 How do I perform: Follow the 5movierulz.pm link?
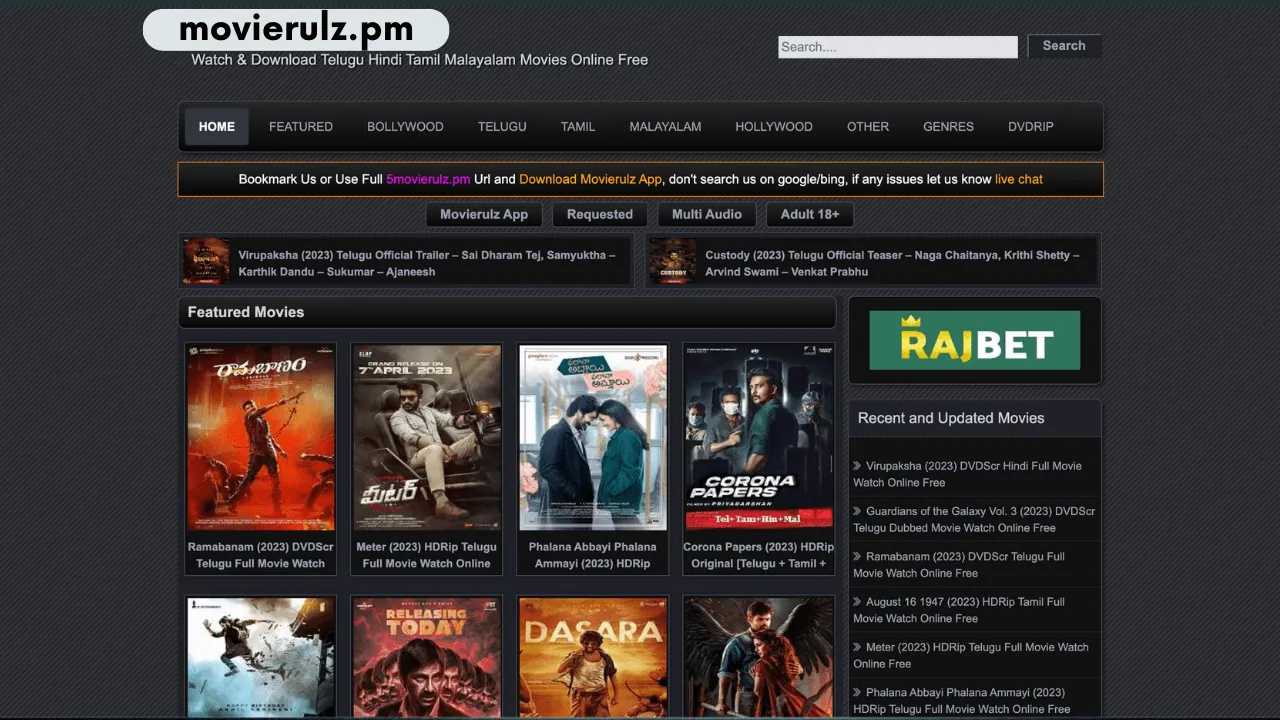[x=428, y=179]
